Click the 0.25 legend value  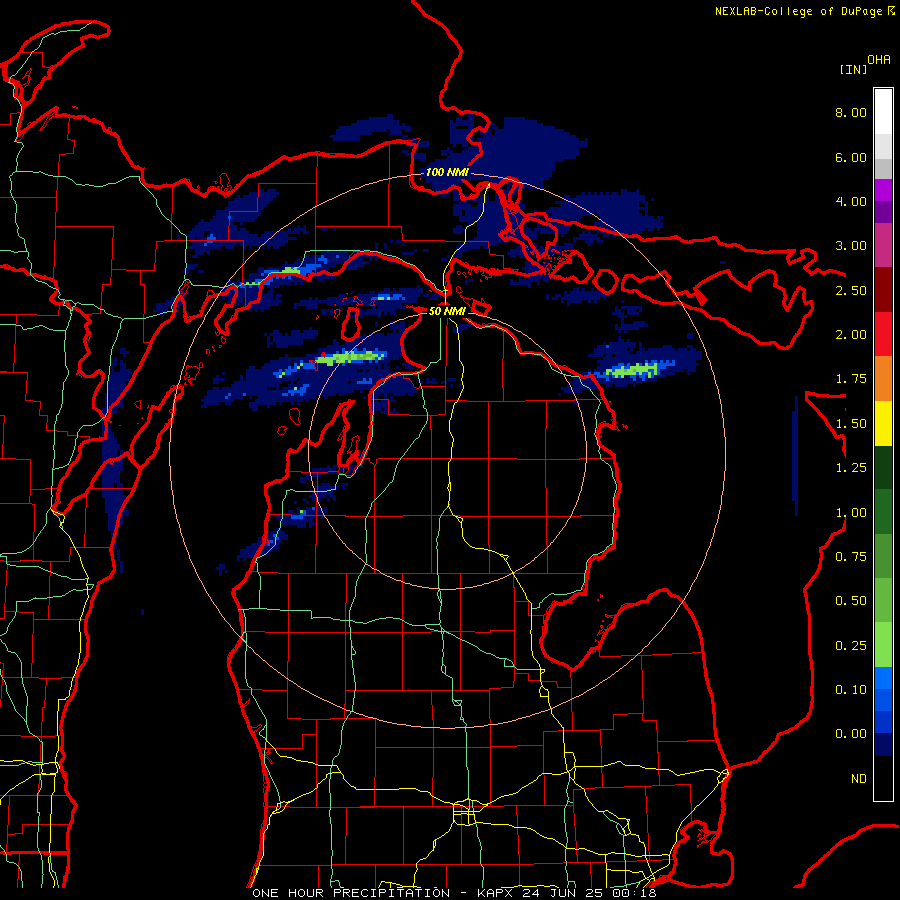pyautogui.click(x=851, y=646)
